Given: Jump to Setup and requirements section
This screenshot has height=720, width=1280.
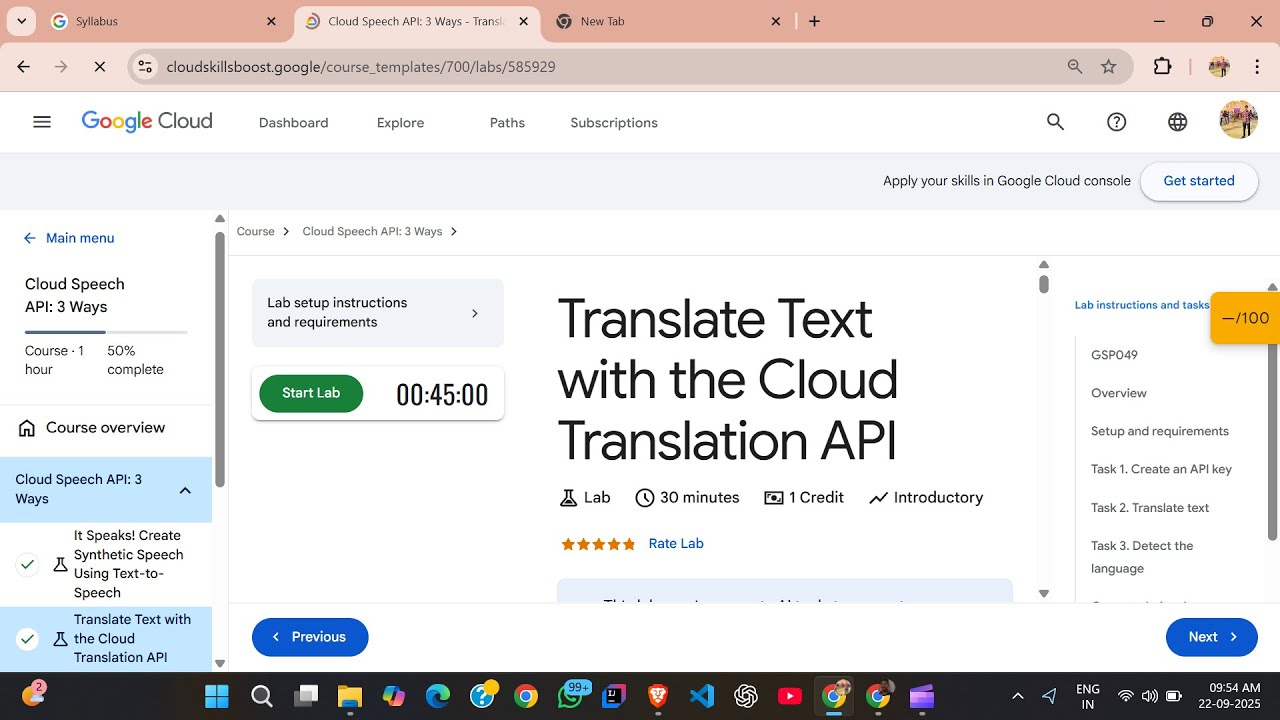Looking at the screenshot, I should coord(1160,432).
